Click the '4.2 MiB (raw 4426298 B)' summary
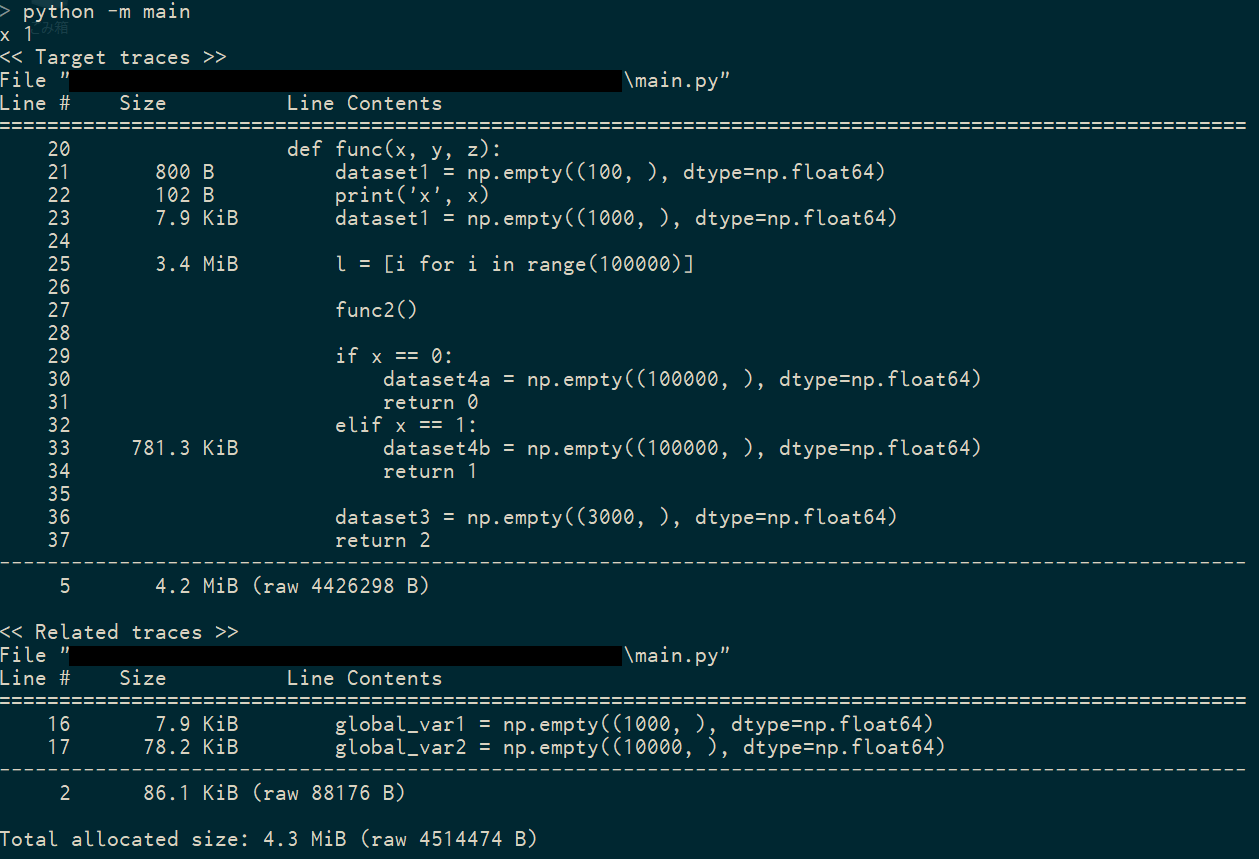 click(292, 586)
